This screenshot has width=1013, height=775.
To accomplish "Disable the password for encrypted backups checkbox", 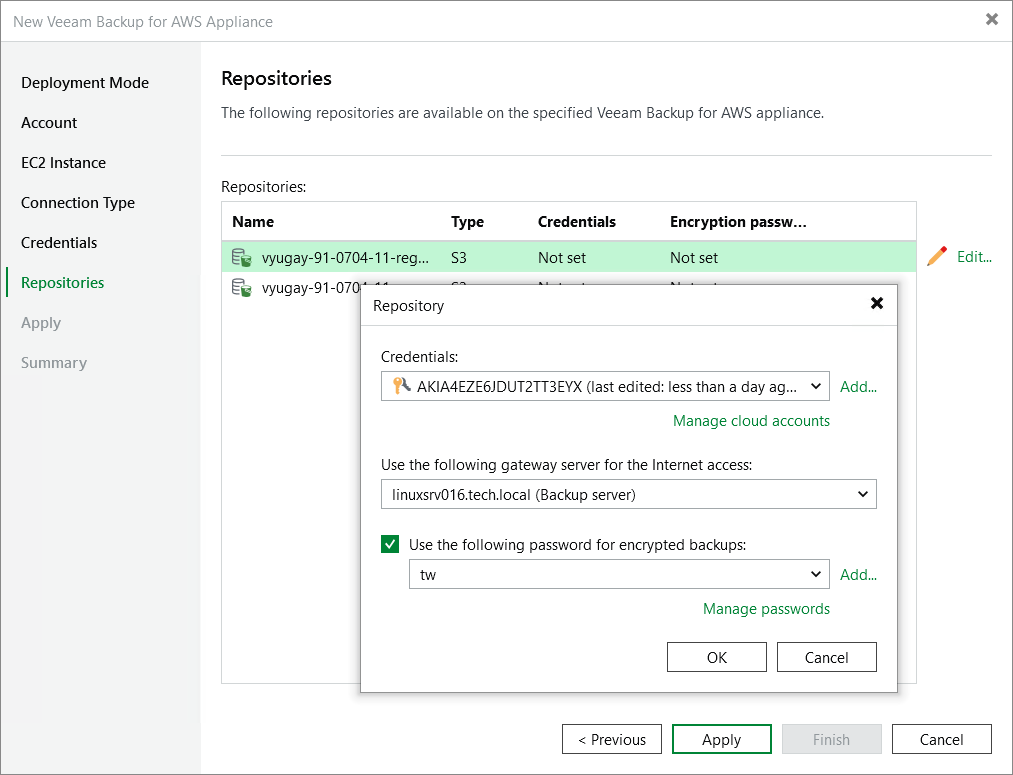I will tap(390, 544).
